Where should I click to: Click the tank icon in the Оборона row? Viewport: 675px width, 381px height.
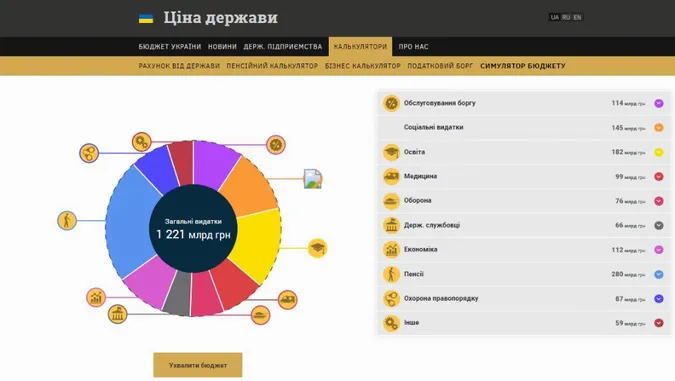[391, 201]
